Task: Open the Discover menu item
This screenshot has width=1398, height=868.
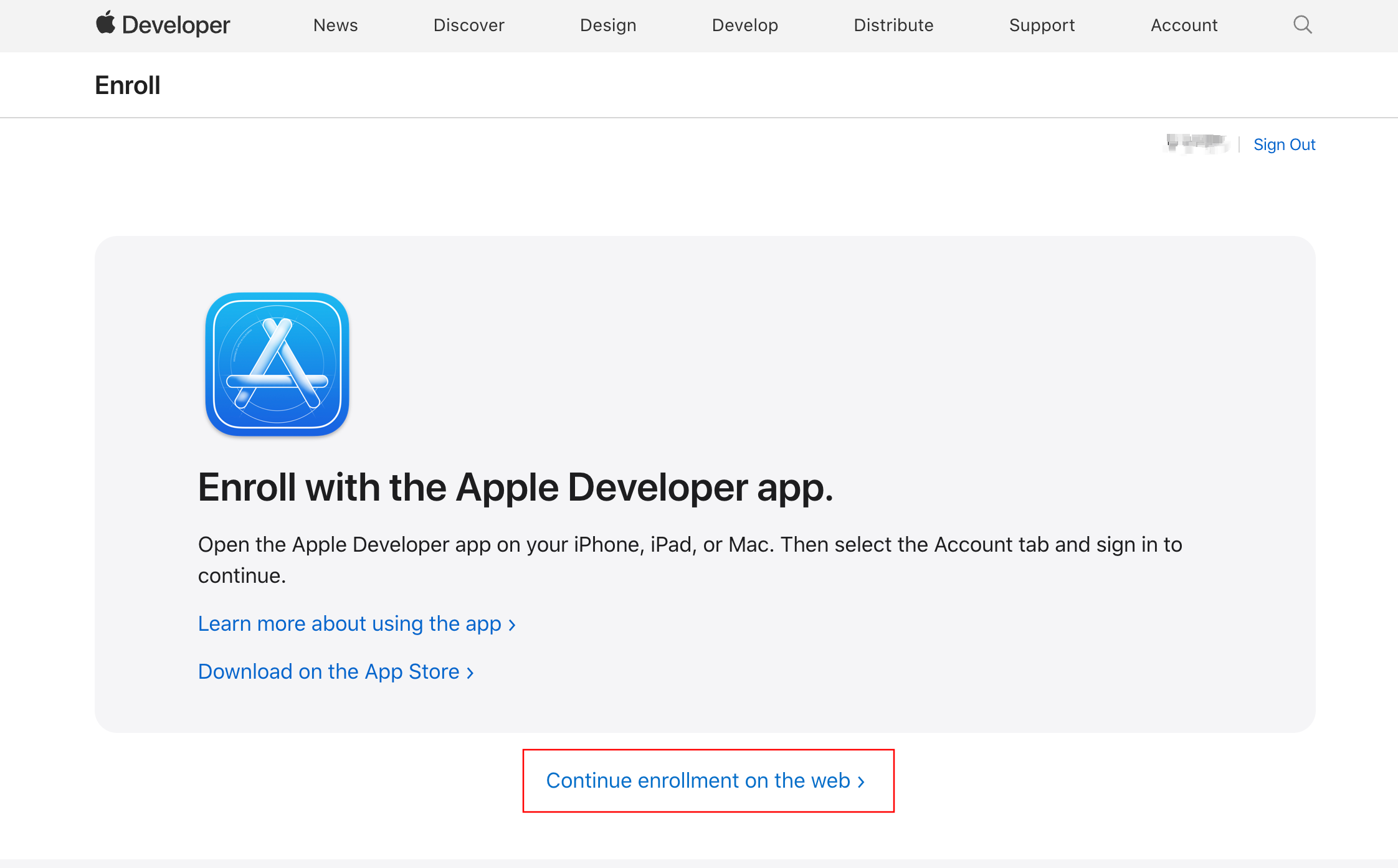Action: click(468, 25)
